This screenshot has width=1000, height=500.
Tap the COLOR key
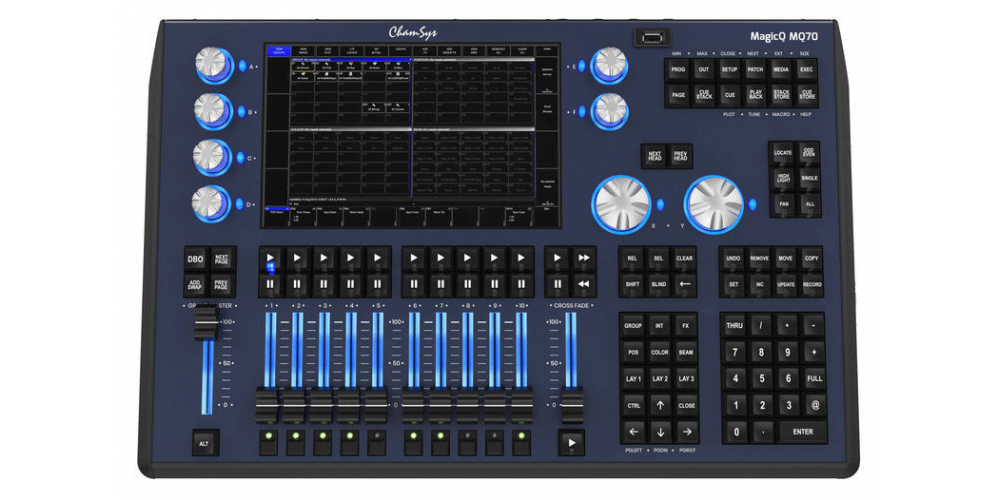(660, 352)
